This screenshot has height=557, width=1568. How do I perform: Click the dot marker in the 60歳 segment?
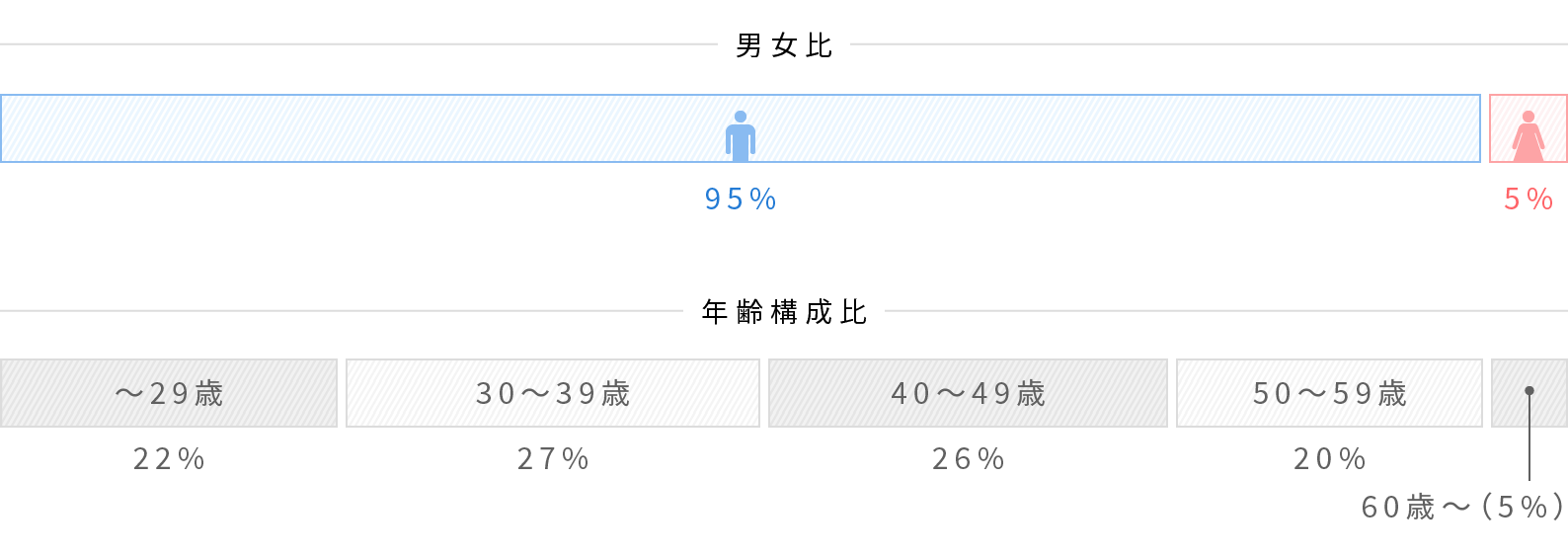coord(1529,391)
